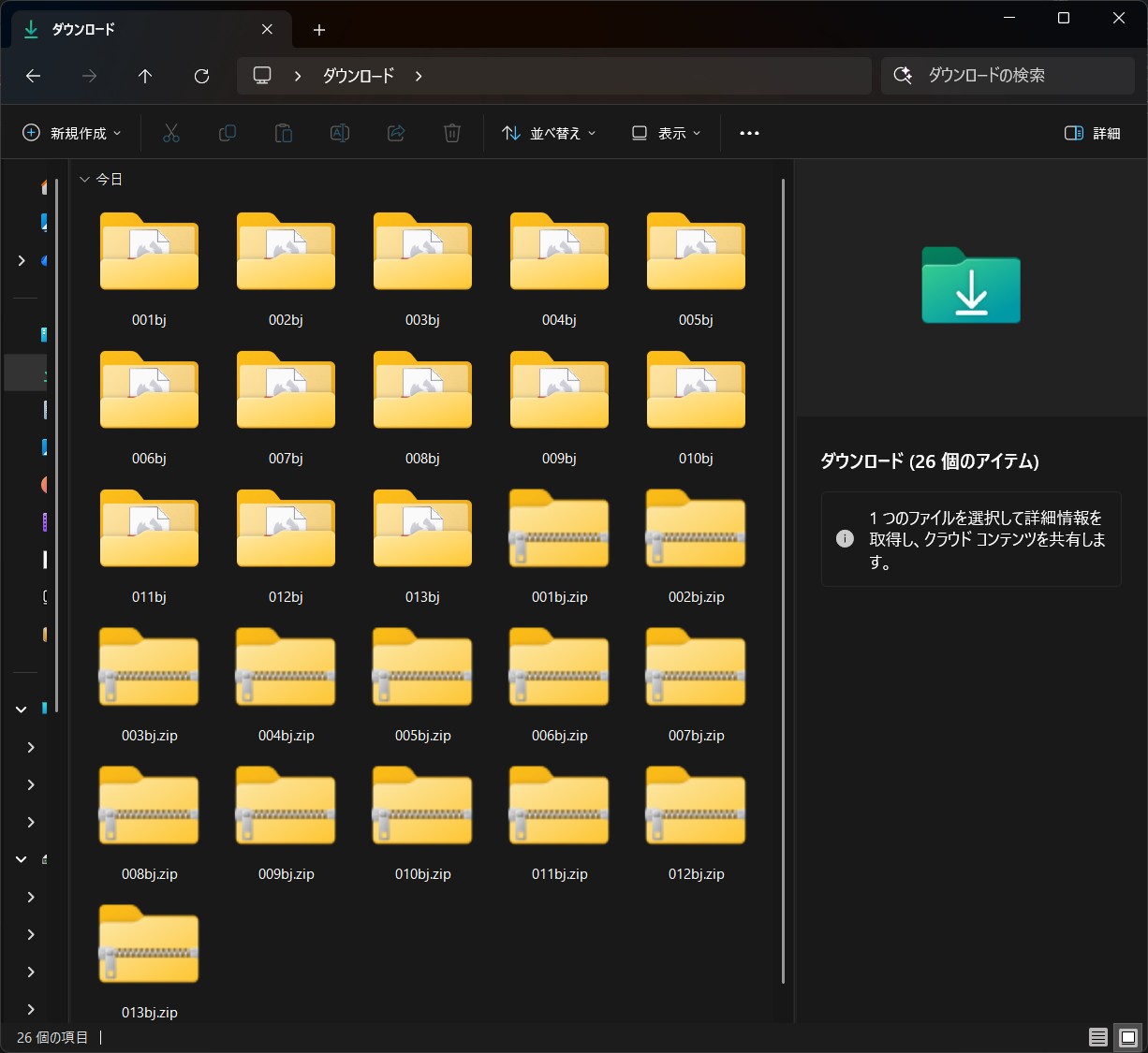Select the 007bj folder
Screen dimensions: 1148x1053
[x=286, y=407]
